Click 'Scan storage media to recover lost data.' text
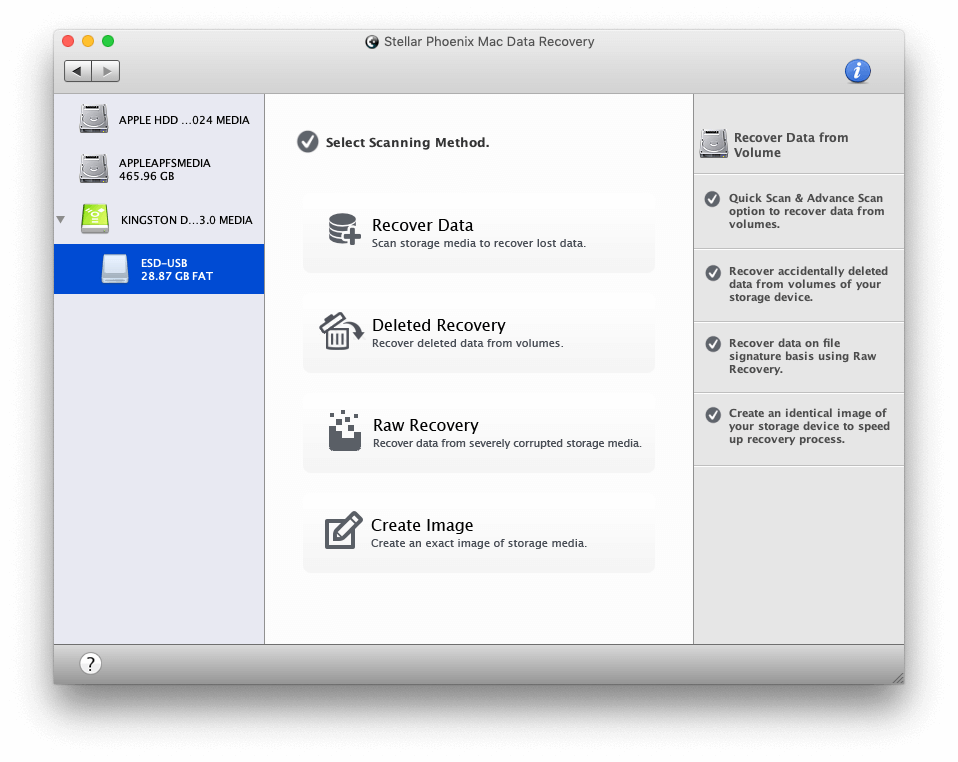Image resolution: width=958 pixels, height=762 pixels. click(478, 243)
